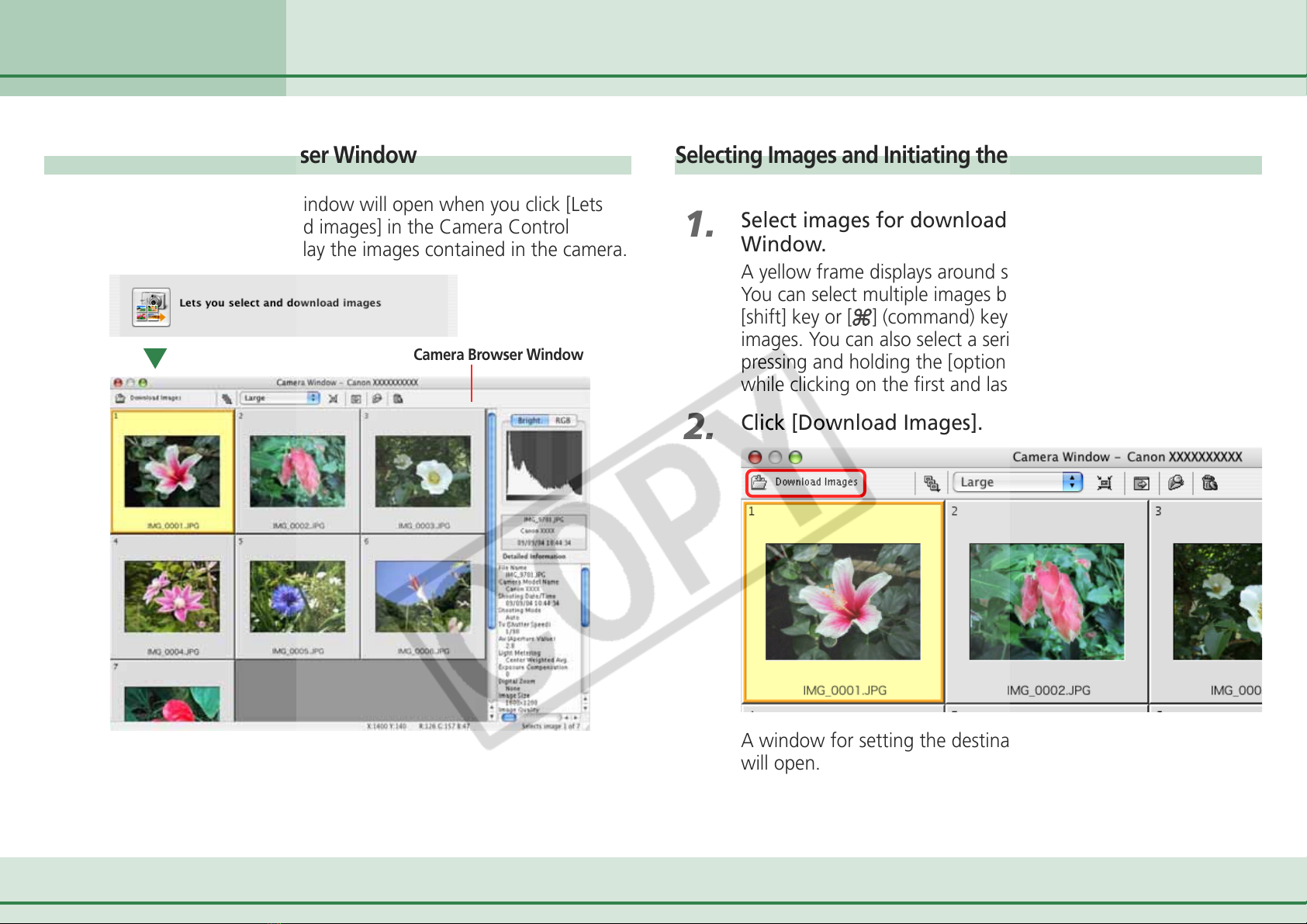Screen dimensions: 1307x924
Task: Switch the histogram to the Bright tab
Action: point(530,420)
